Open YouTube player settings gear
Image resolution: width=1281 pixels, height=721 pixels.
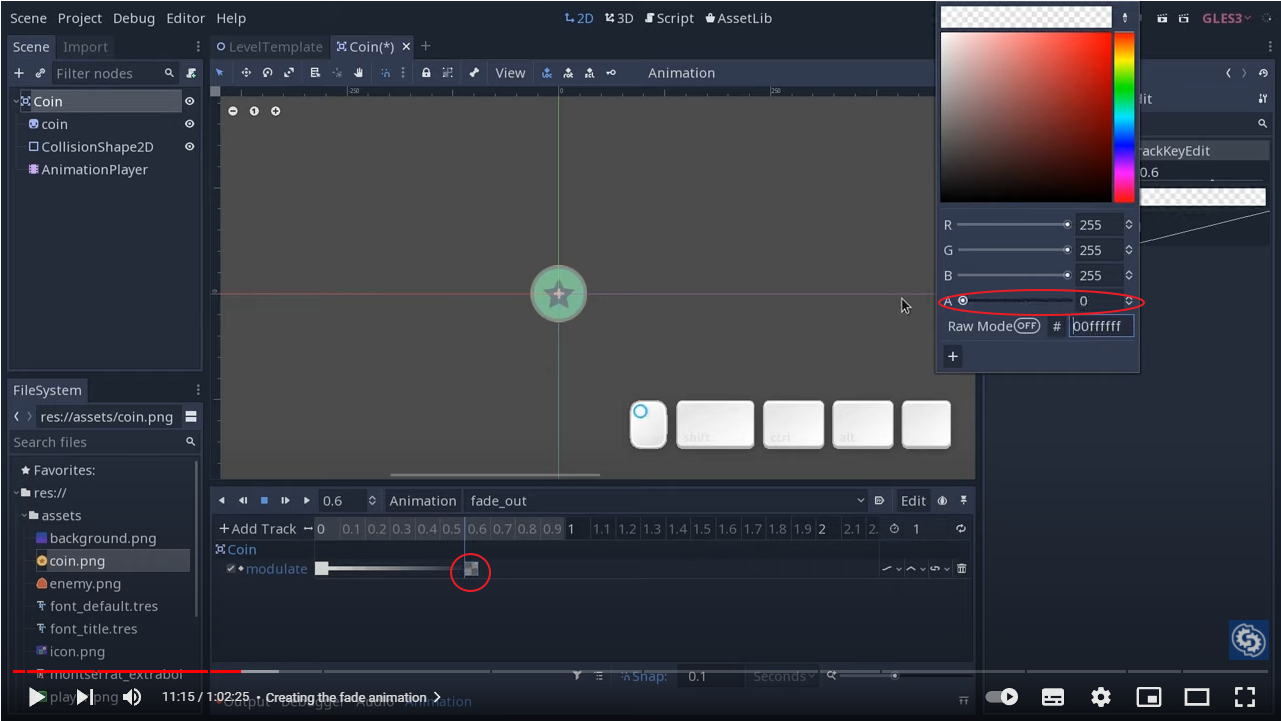[x=1101, y=697]
